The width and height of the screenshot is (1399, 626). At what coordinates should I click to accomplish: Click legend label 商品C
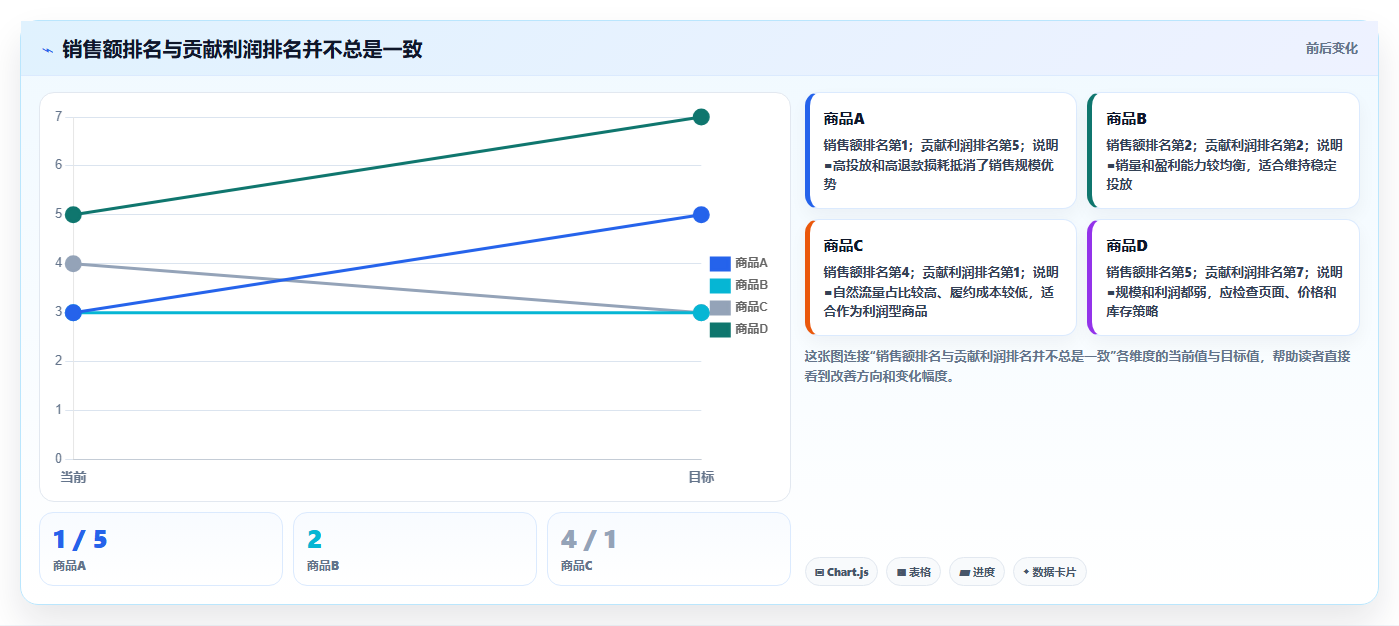tap(751, 307)
